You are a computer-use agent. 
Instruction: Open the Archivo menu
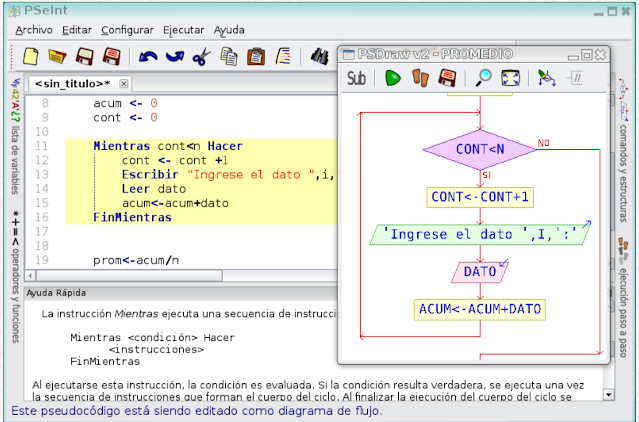pyautogui.click(x=34, y=30)
